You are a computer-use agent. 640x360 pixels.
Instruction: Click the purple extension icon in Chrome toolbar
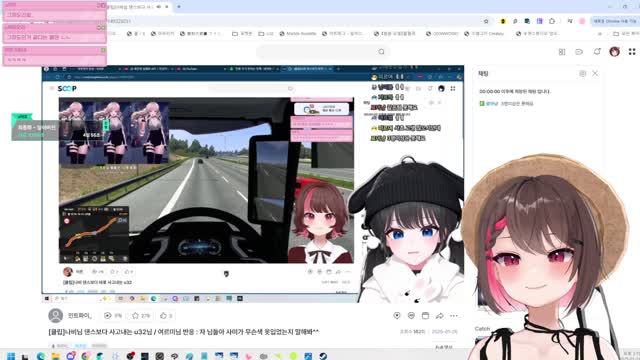[540, 21]
